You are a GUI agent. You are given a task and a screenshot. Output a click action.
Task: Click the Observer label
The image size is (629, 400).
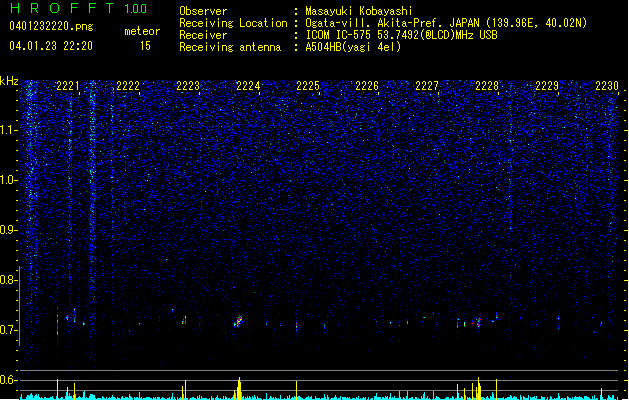[203, 11]
